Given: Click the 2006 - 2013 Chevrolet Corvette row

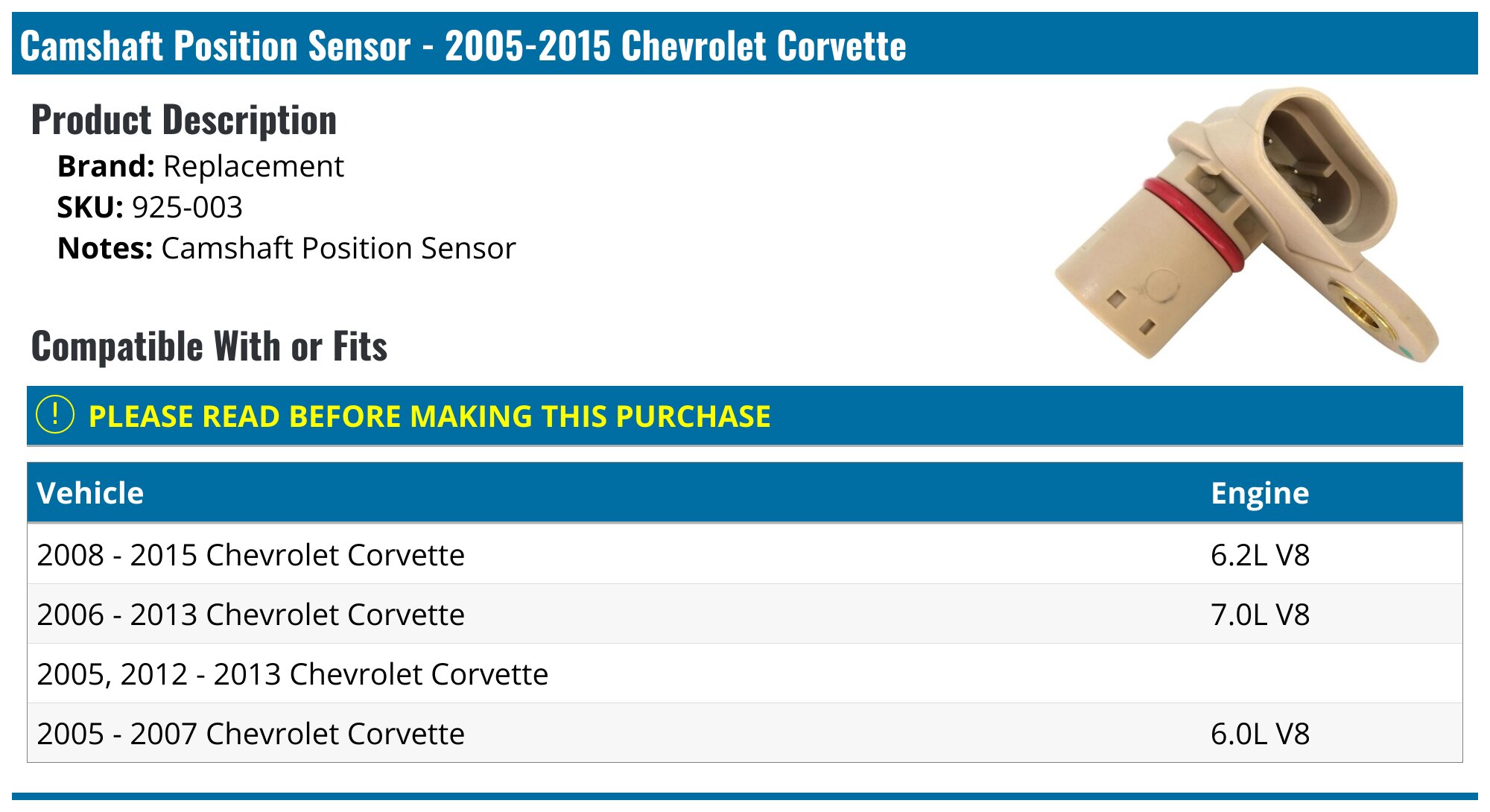Looking at the screenshot, I should click(745, 614).
